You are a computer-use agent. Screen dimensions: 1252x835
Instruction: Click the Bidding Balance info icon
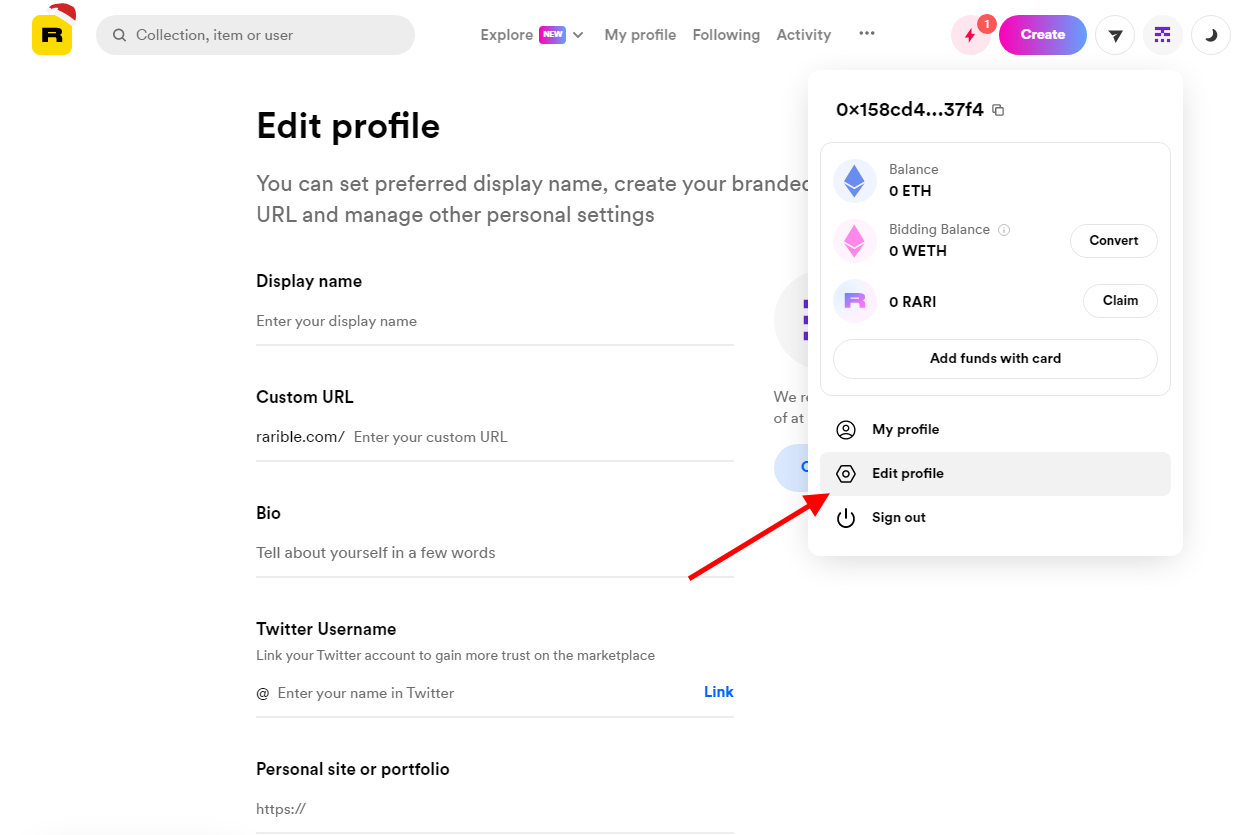click(1004, 229)
